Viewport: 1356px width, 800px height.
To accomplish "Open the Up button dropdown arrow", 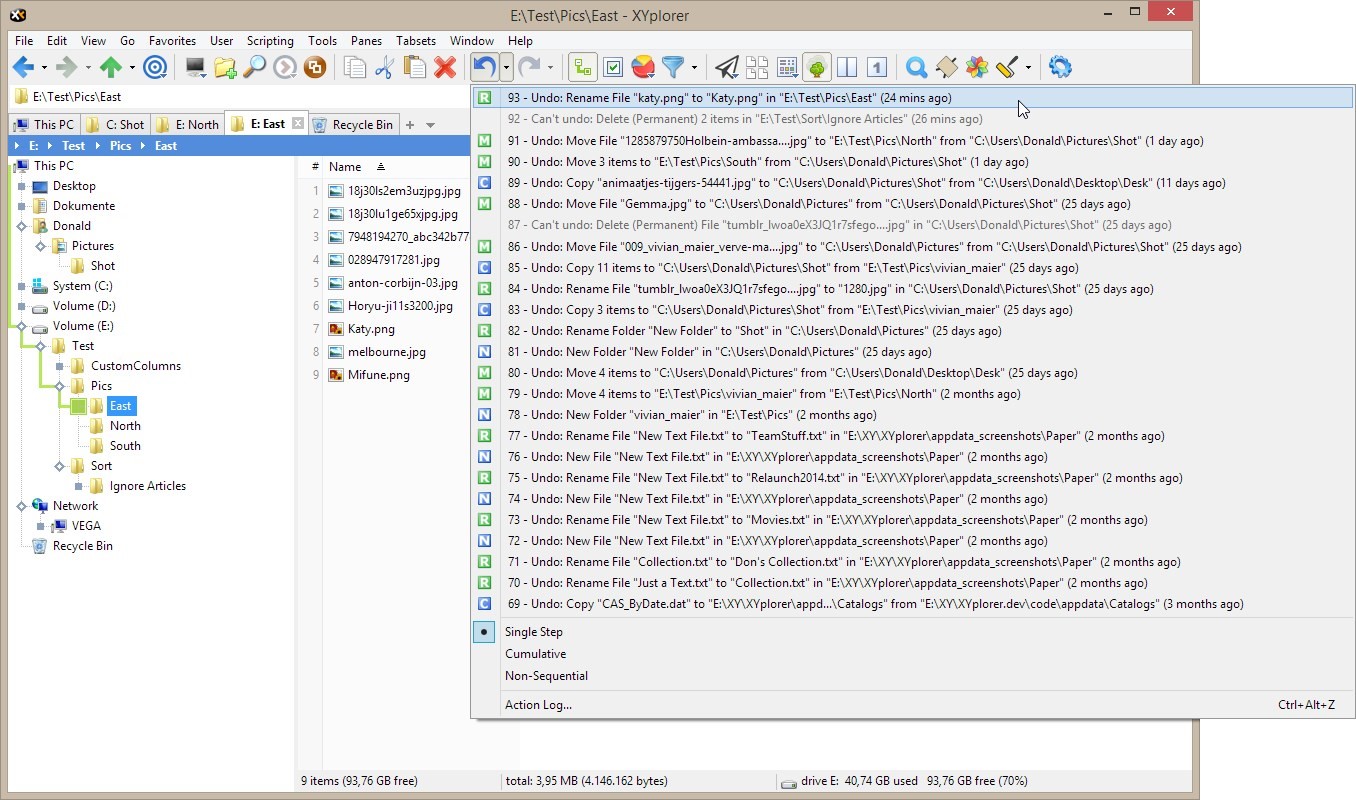I will [x=132, y=68].
